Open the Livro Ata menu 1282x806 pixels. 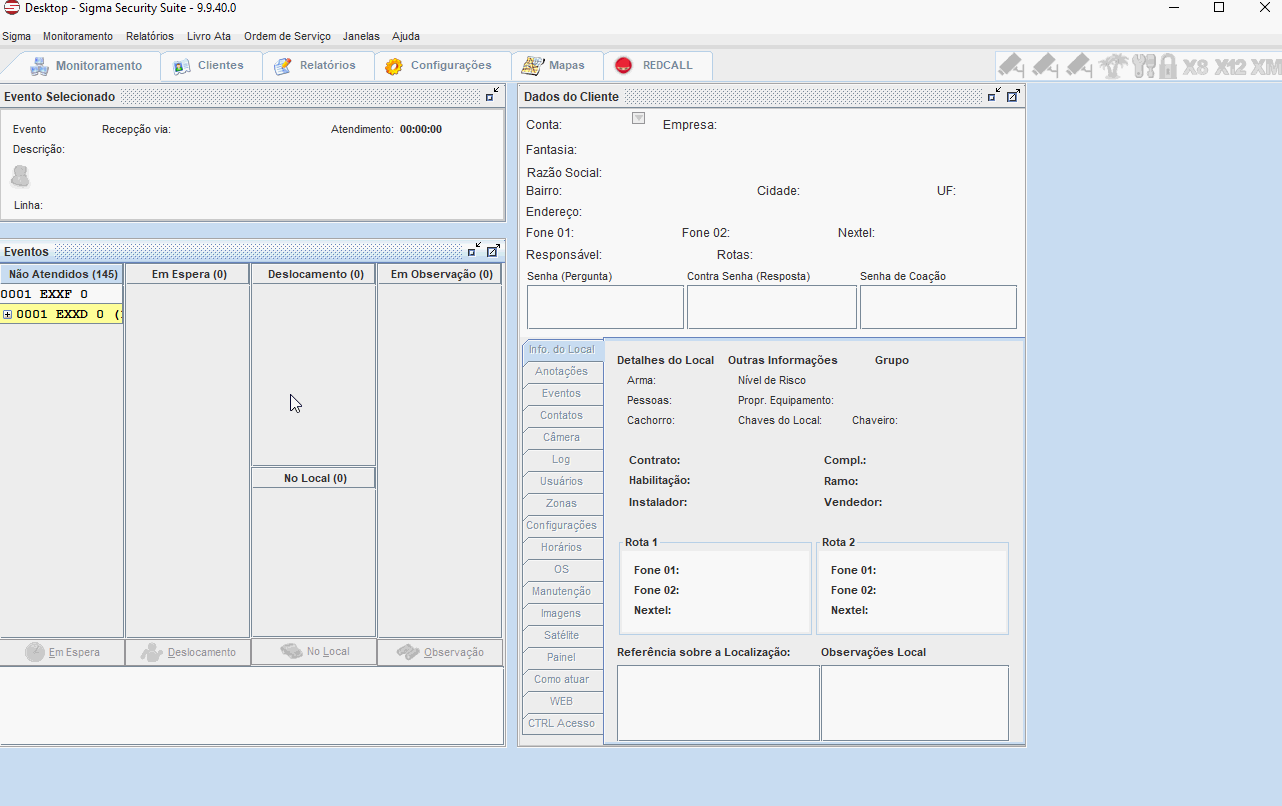click(209, 36)
